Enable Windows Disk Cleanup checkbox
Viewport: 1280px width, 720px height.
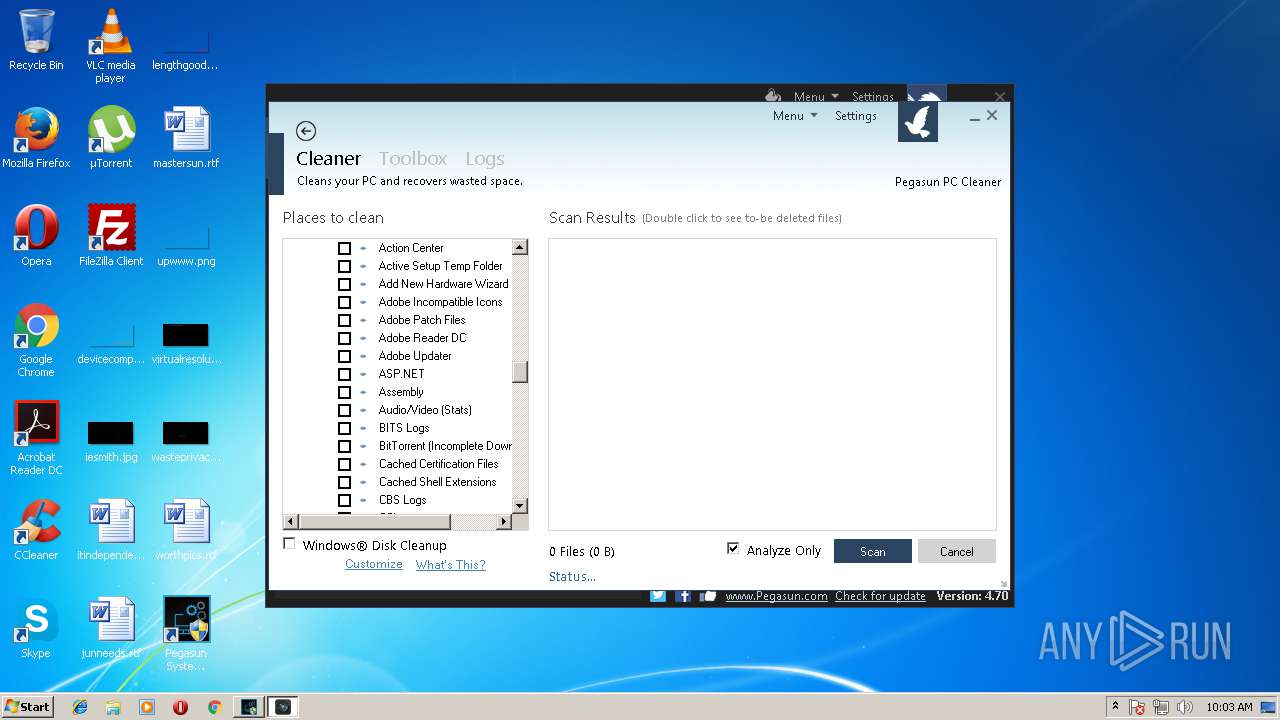tap(289, 544)
